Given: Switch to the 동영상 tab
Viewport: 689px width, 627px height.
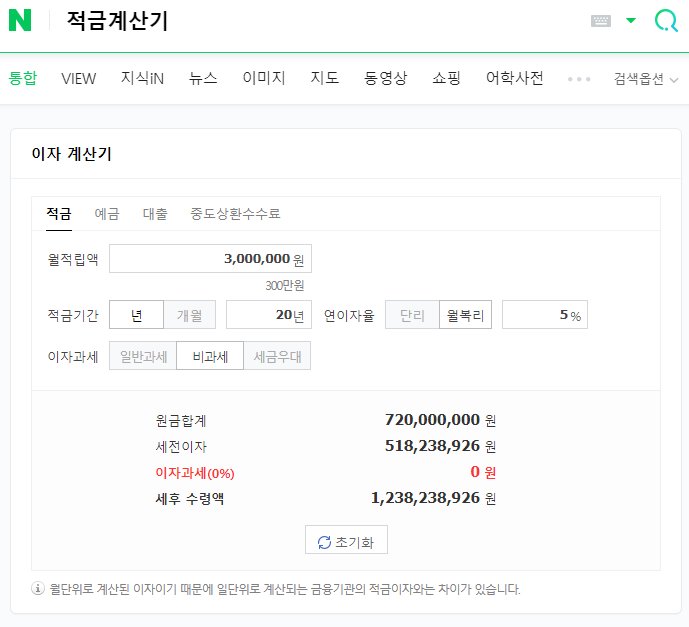Looking at the screenshot, I should [386, 78].
